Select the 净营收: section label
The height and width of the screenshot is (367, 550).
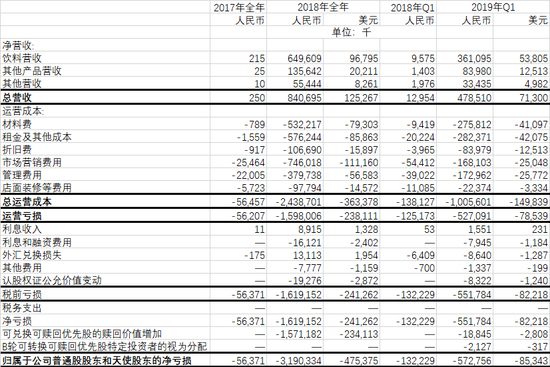(x=18, y=45)
